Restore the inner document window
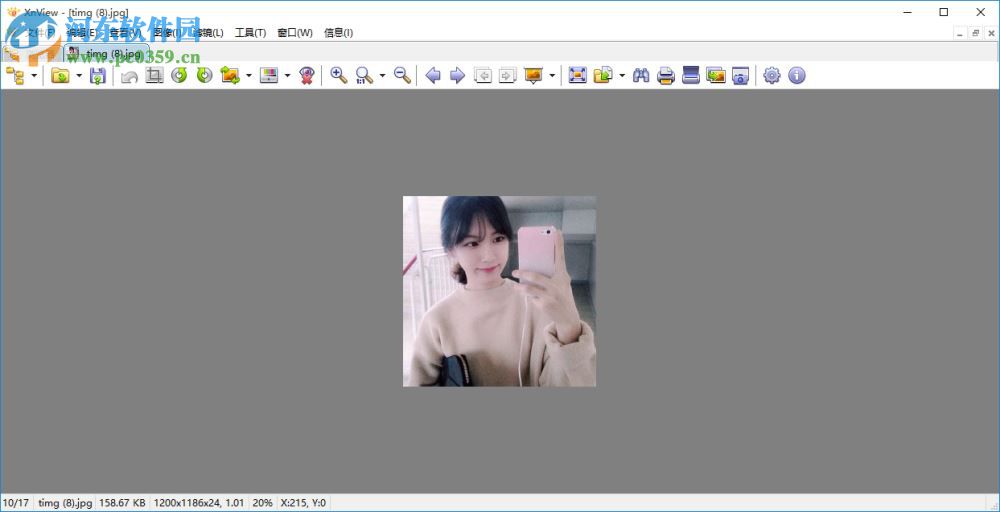 coord(975,33)
